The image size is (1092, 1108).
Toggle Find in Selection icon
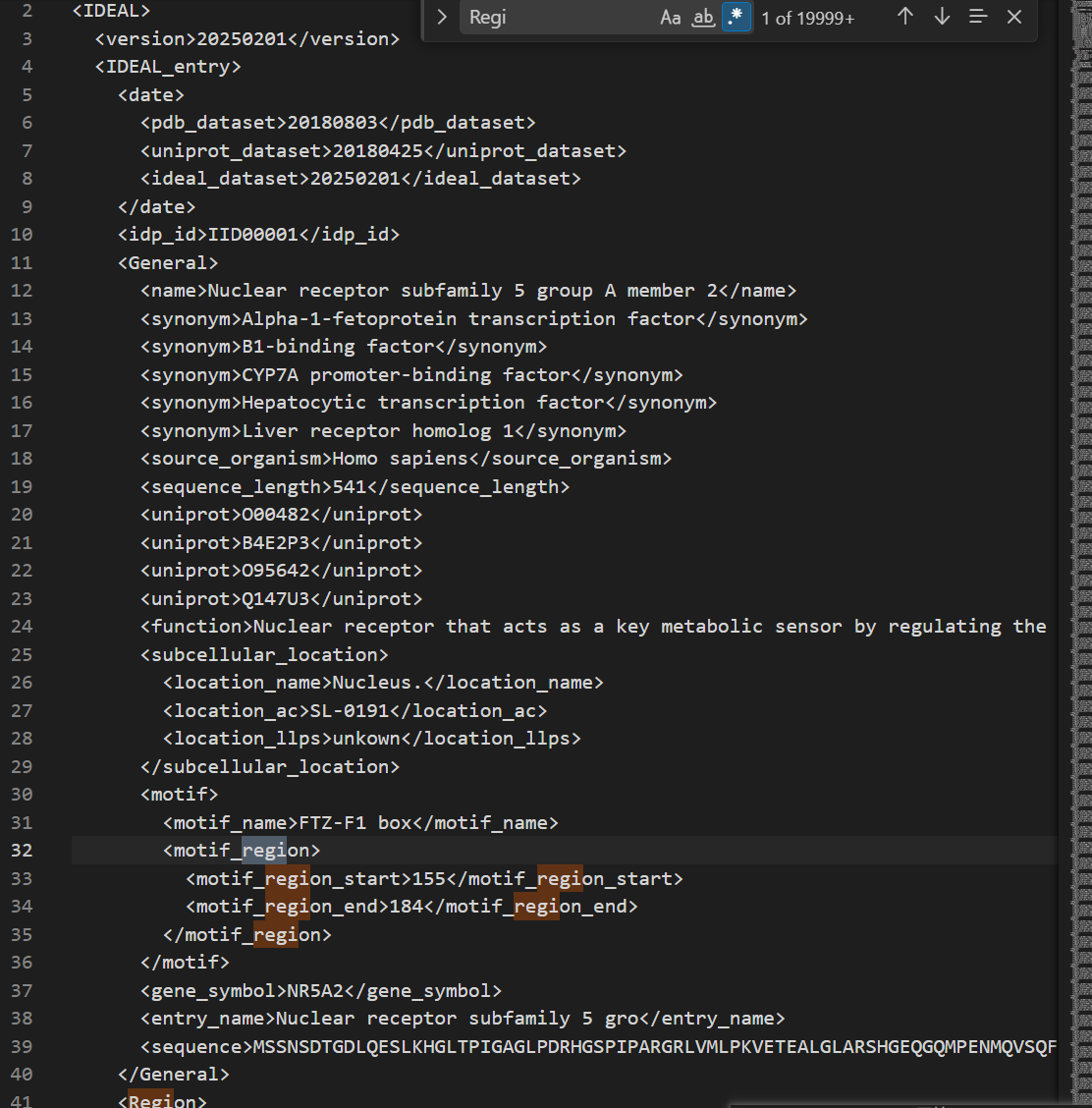(x=978, y=17)
